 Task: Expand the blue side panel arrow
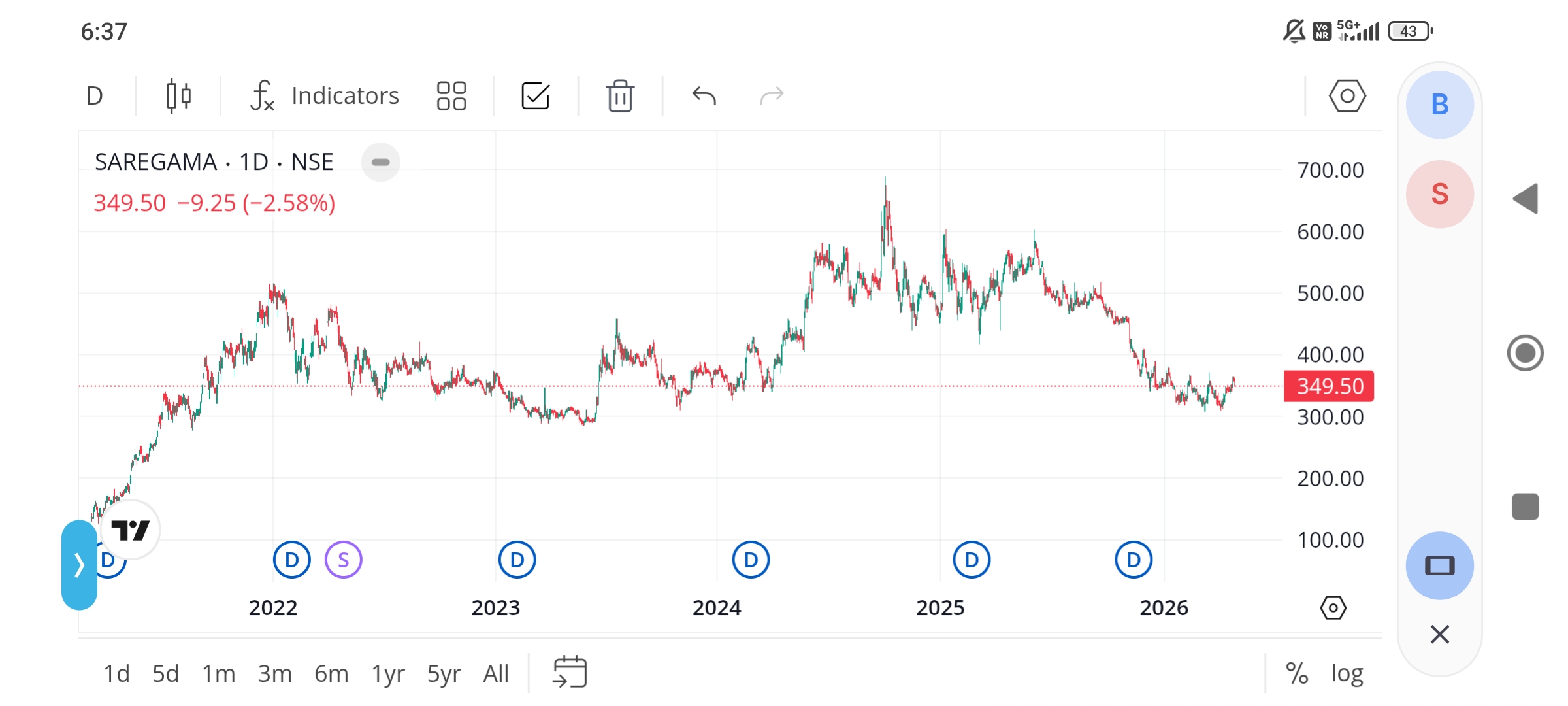pyautogui.click(x=79, y=565)
